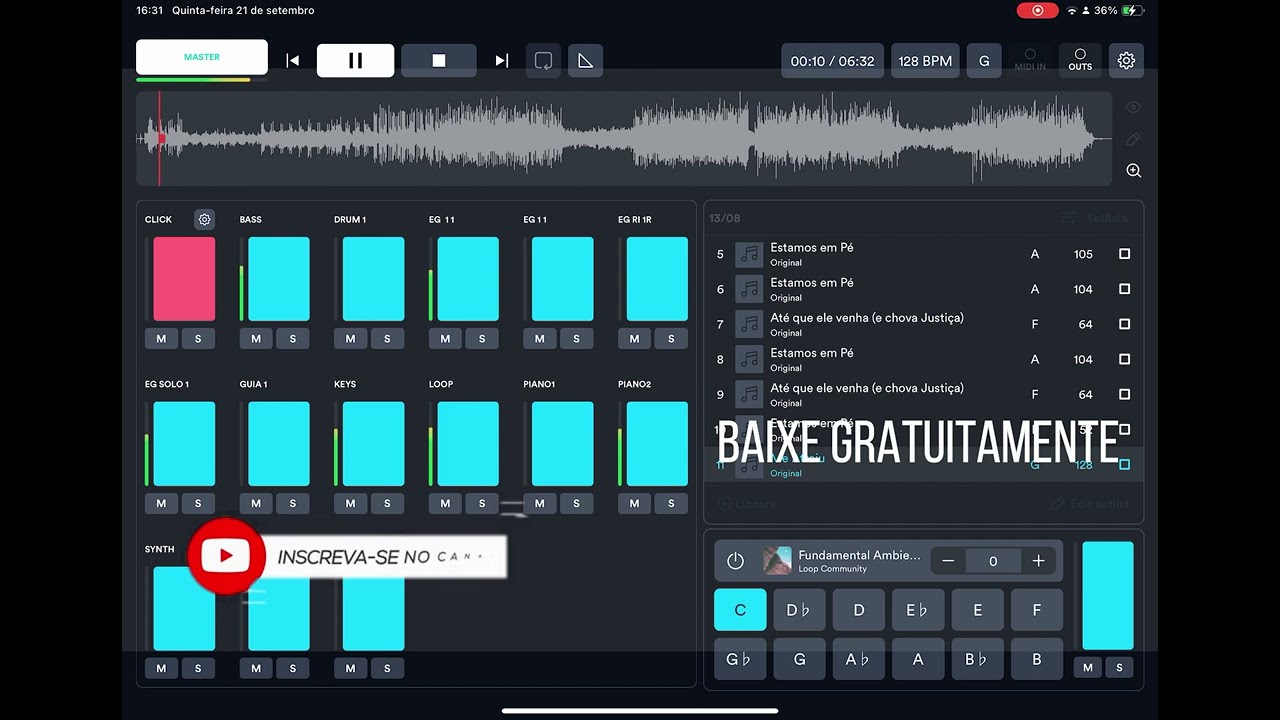Select the MASTER tab
The image size is (1280, 720).
[202, 57]
